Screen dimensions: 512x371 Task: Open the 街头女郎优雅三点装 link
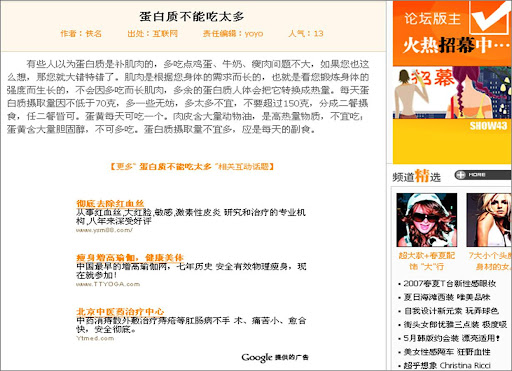click(x=455, y=324)
